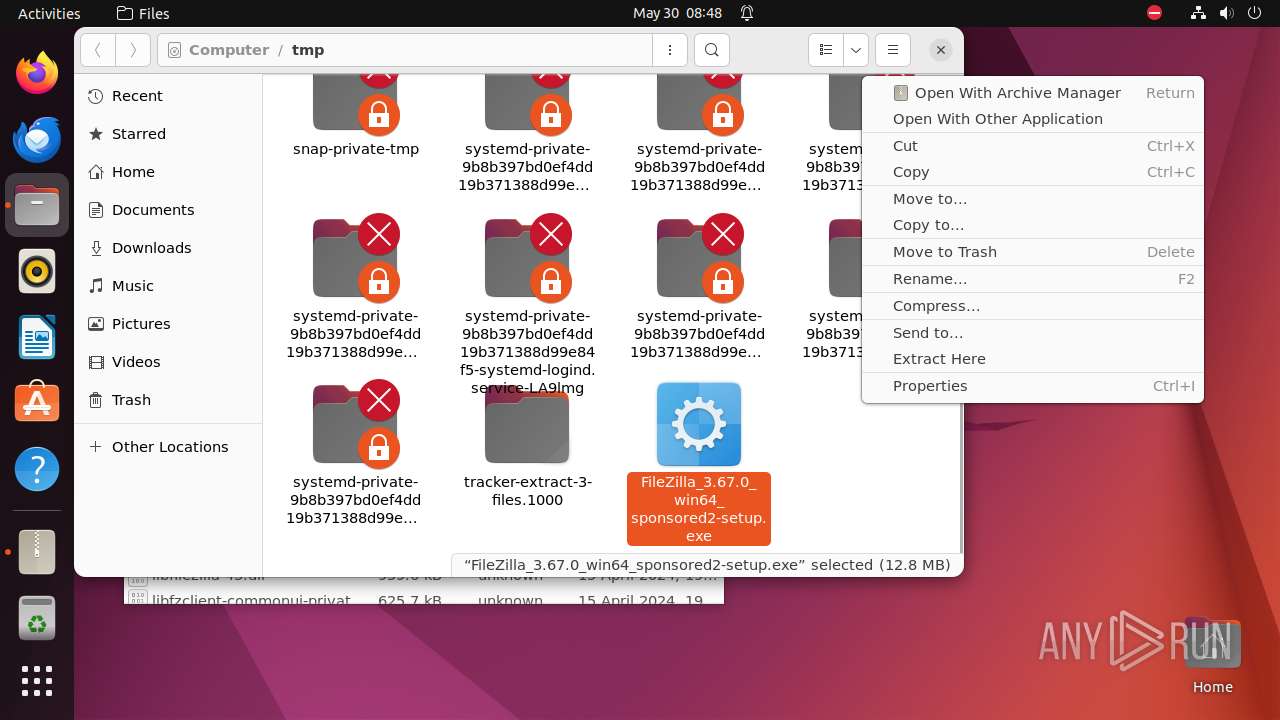Open the path bar three-dot menu

[669, 50]
